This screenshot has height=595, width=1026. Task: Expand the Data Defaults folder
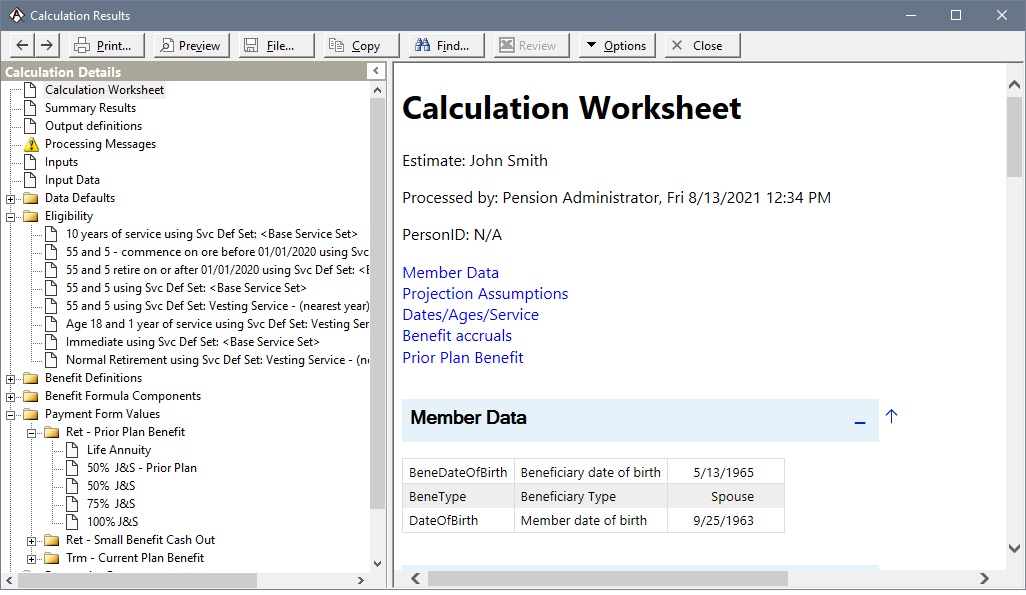tap(11, 198)
